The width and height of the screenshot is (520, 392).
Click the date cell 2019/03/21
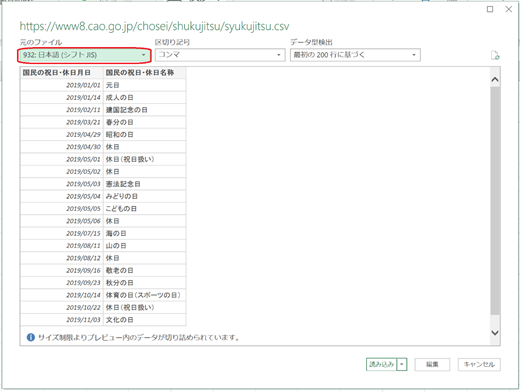coord(62,122)
